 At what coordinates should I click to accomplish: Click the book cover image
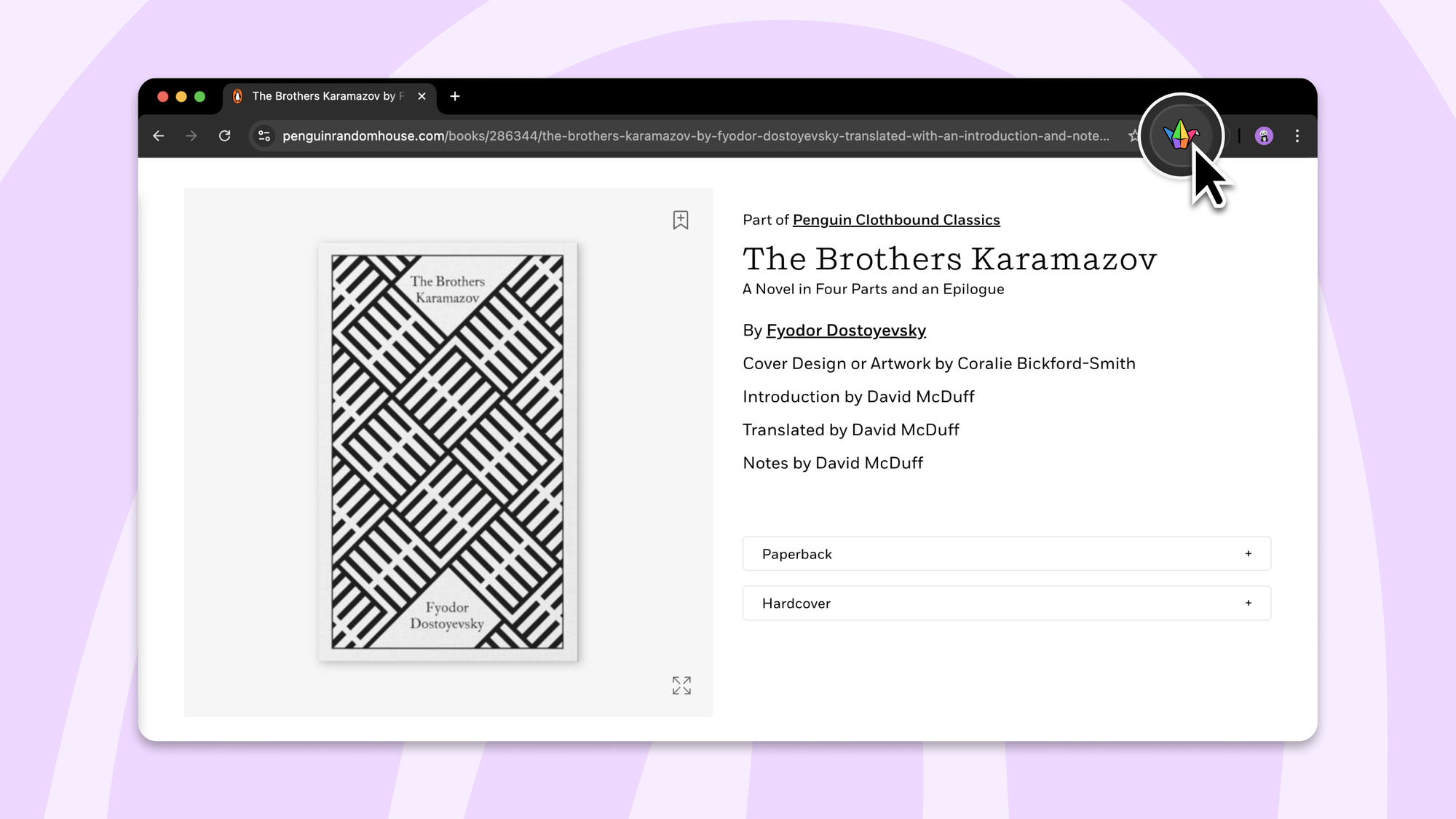tap(448, 451)
